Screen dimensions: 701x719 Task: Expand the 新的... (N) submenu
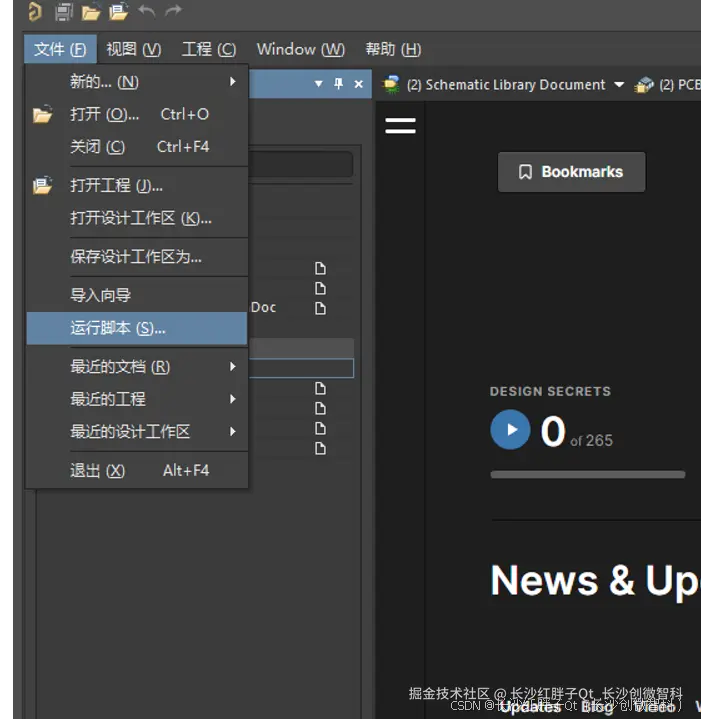click(x=137, y=82)
